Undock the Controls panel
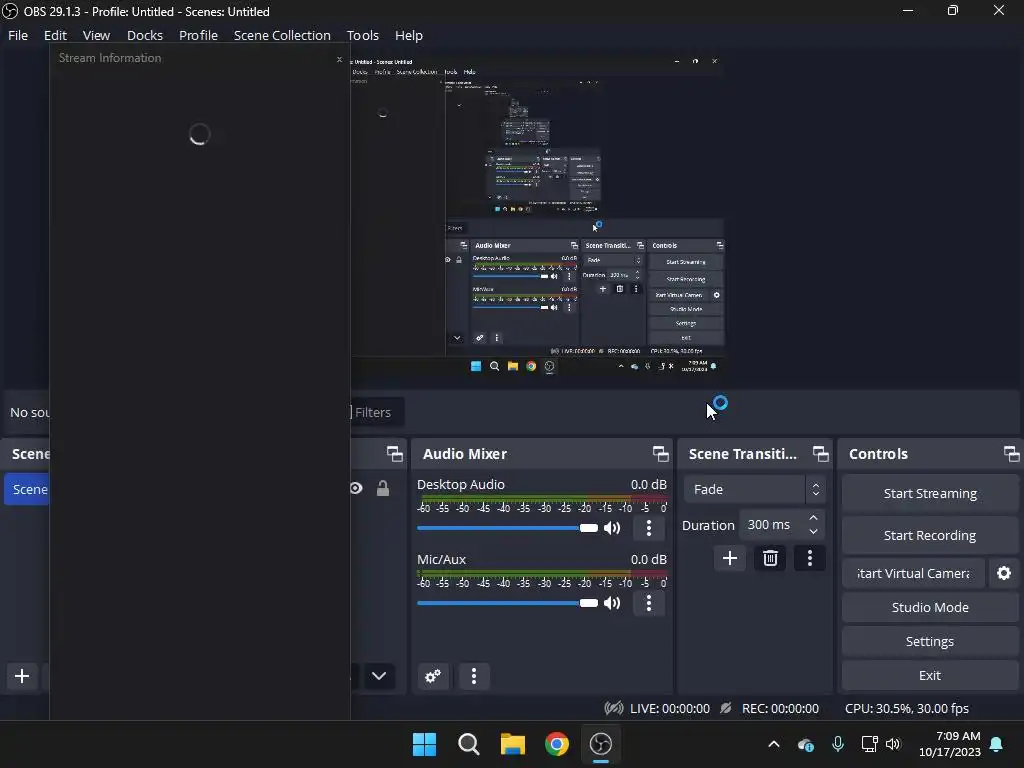The height and width of the screenshot is (768, 1024). [1011, 454]
